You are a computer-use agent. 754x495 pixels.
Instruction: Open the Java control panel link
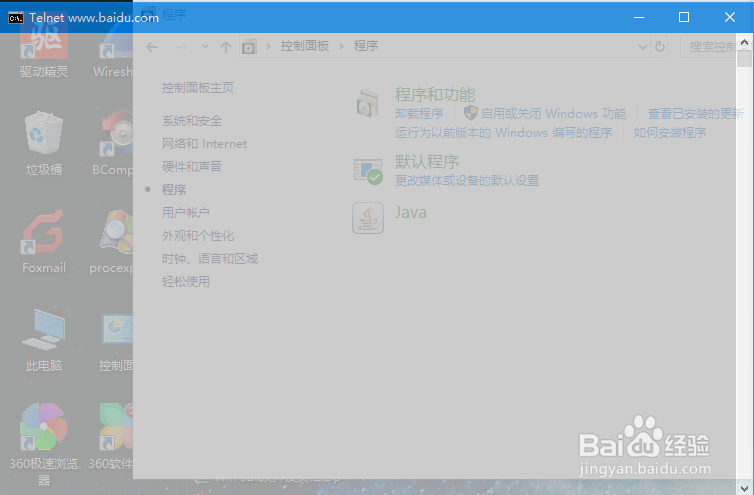pos(411,212)
